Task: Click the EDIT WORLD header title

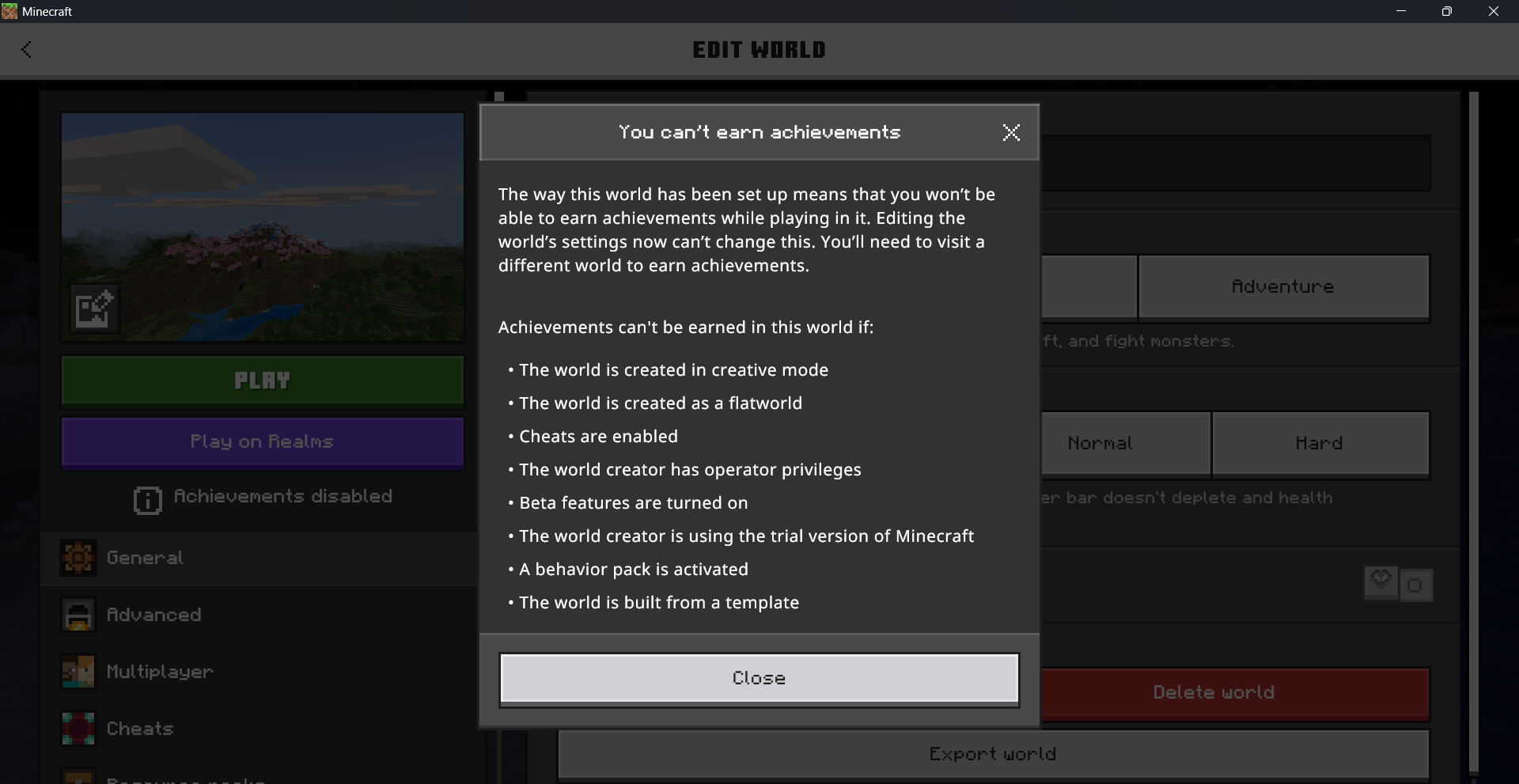Action: point(759,50)
